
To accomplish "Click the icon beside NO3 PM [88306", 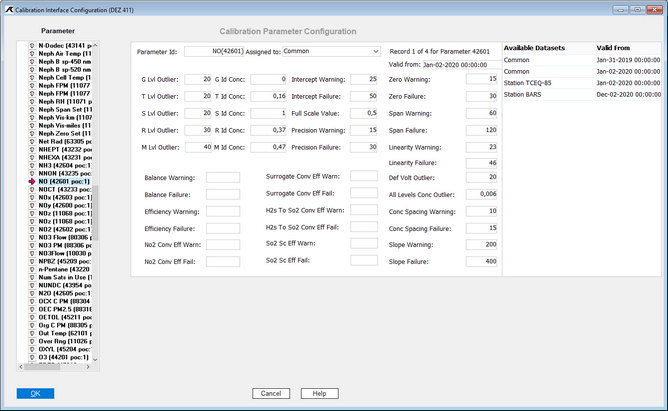I will click(x=32, y=245).
